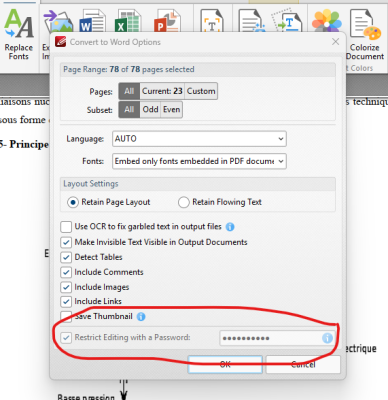Open the Fonts embedding dropdown

tap(199, 161)
